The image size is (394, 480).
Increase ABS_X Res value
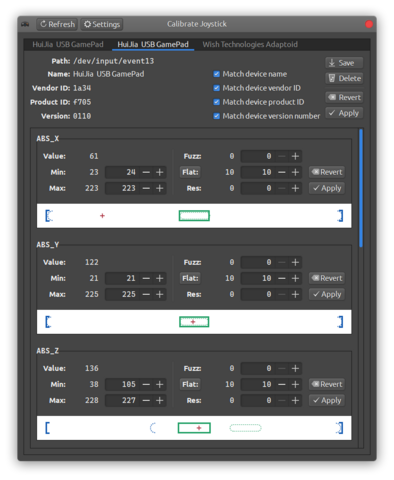[295, 188]
